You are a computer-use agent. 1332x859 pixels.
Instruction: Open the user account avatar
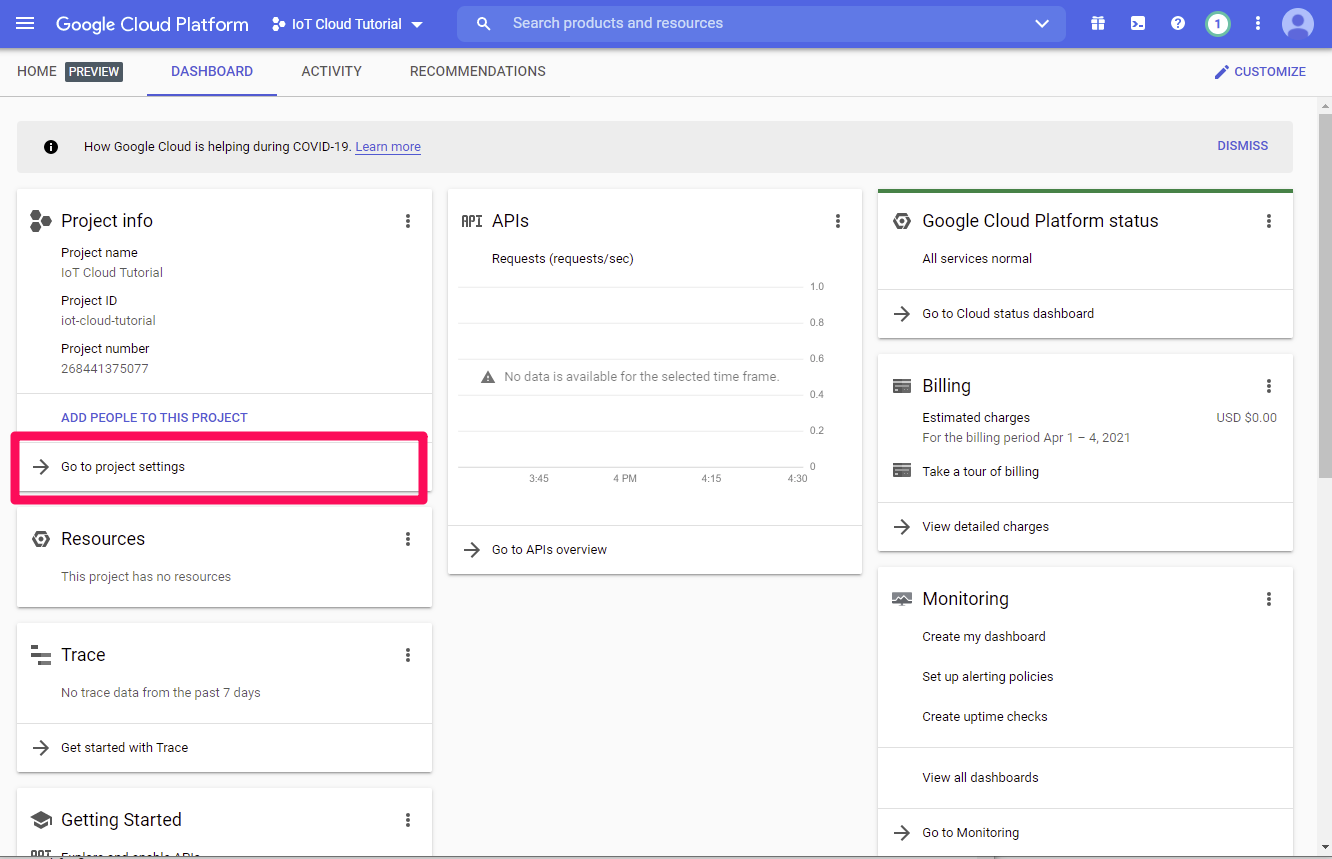[x=1298, y=23]
